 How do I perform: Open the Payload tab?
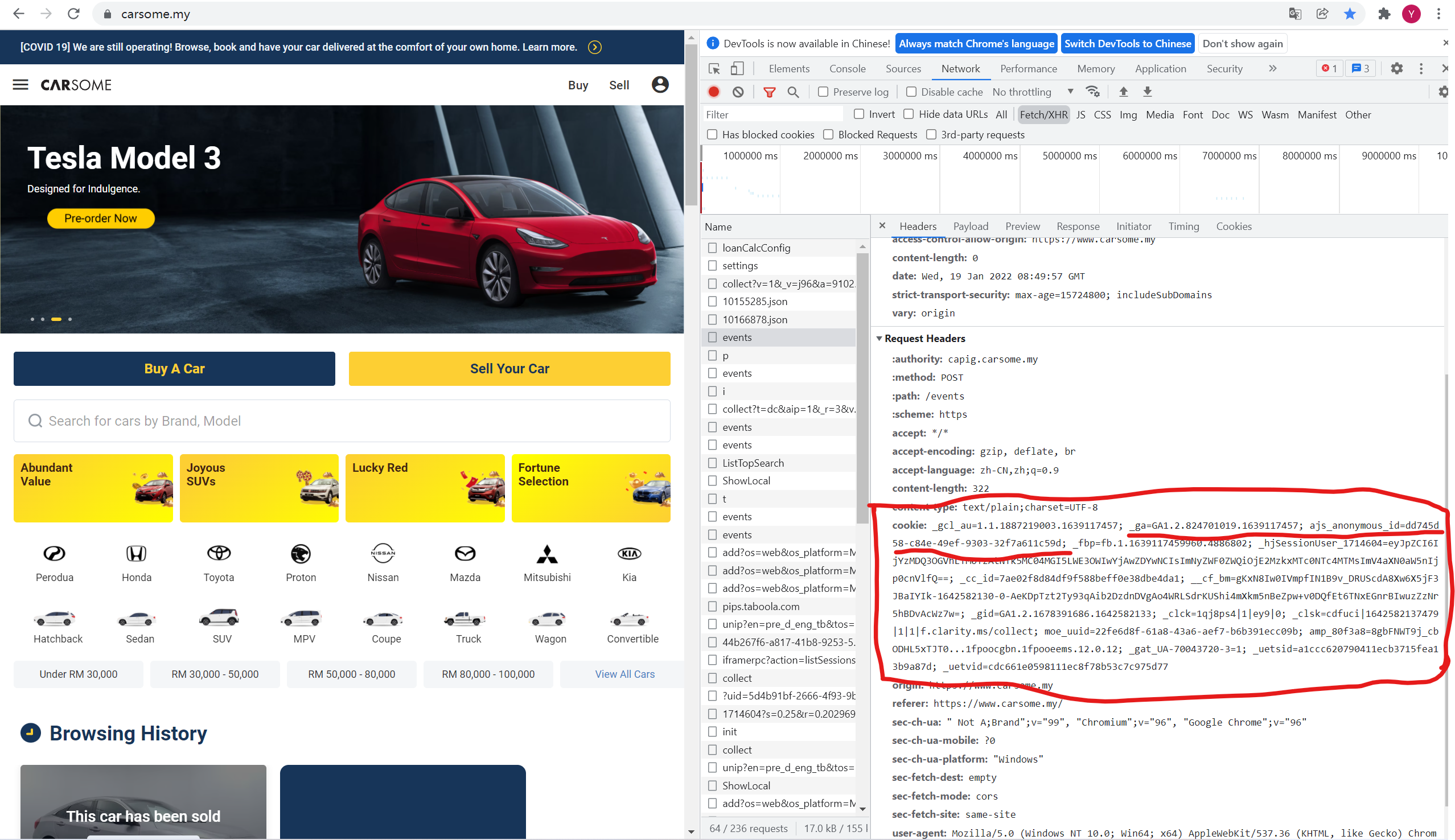coord(971,226)
